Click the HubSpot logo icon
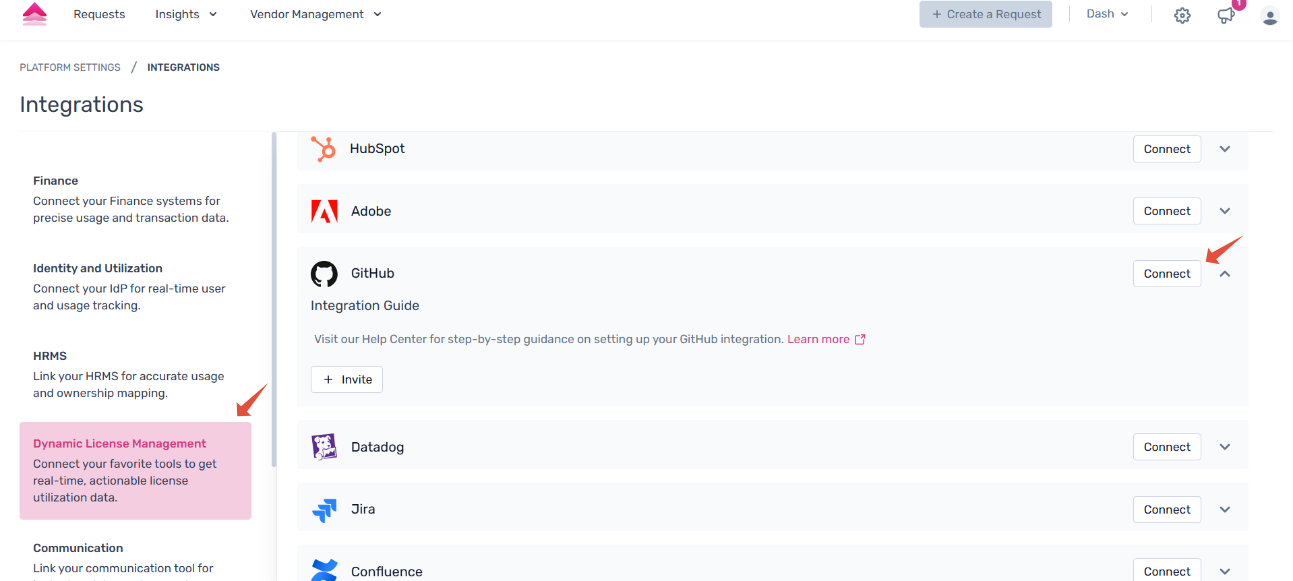This screenshot has height=581, width=1293. (323, 149)
